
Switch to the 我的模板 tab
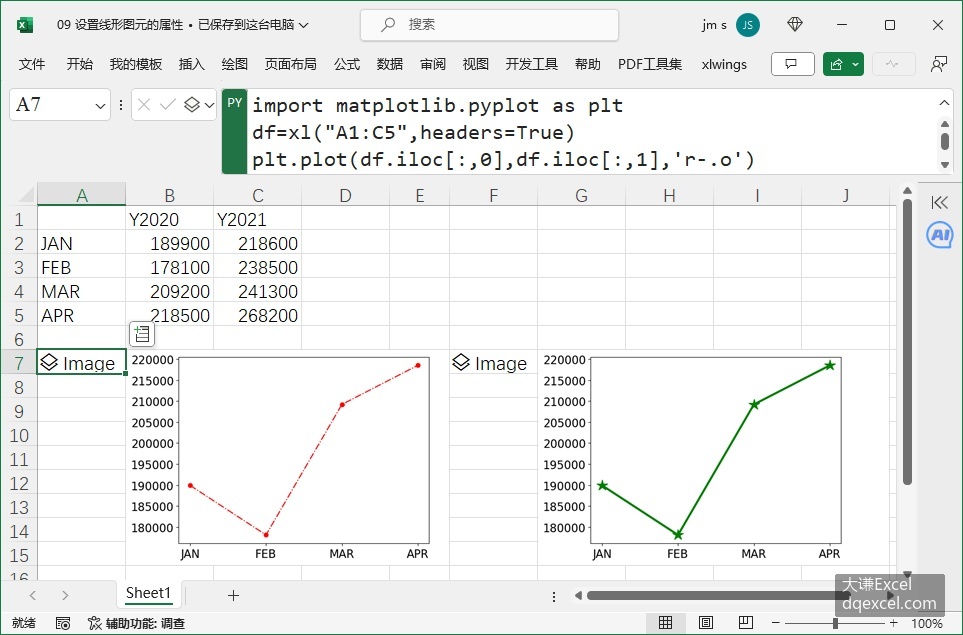136,64
